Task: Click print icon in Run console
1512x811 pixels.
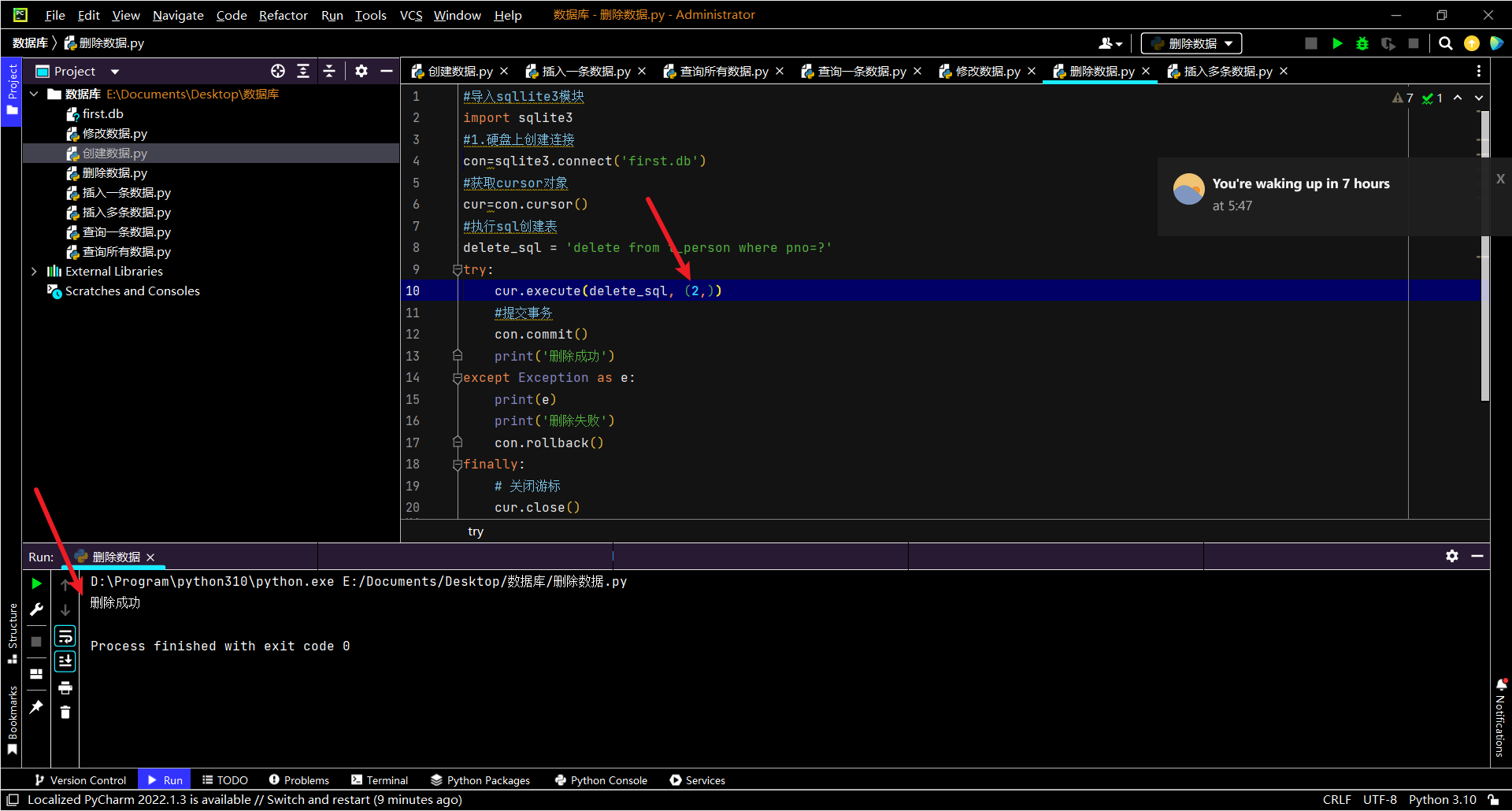Action: click(x=65, y=687)
